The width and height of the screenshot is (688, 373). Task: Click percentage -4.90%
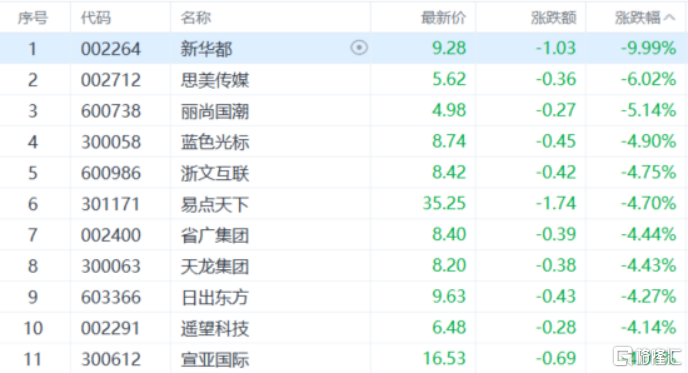click(x=649, y=141)
